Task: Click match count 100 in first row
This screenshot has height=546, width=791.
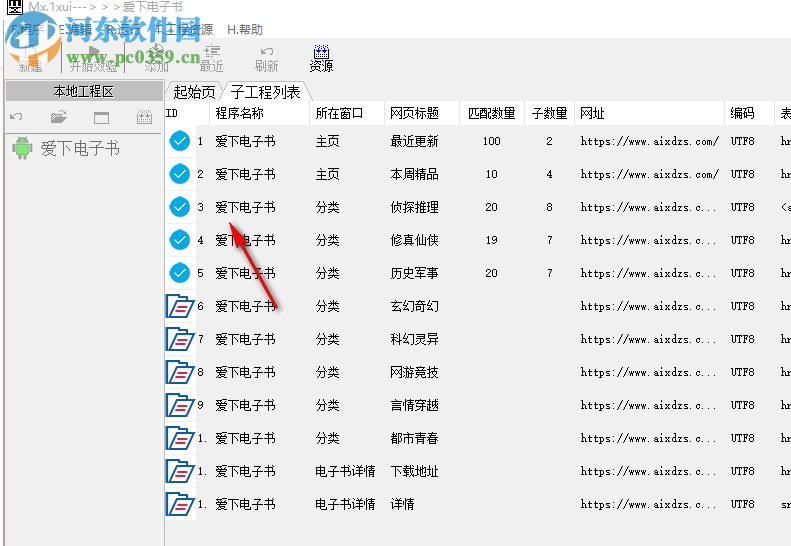Action: 491,141
